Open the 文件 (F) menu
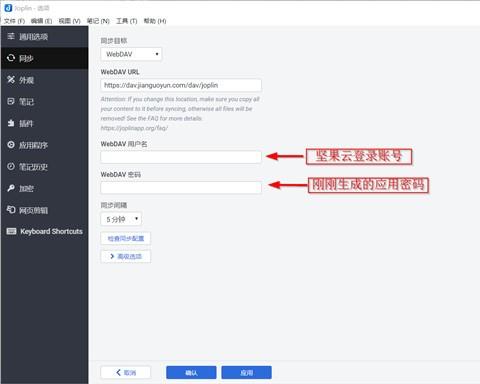Viewport: 480px width, 384px height. [14, 21]
